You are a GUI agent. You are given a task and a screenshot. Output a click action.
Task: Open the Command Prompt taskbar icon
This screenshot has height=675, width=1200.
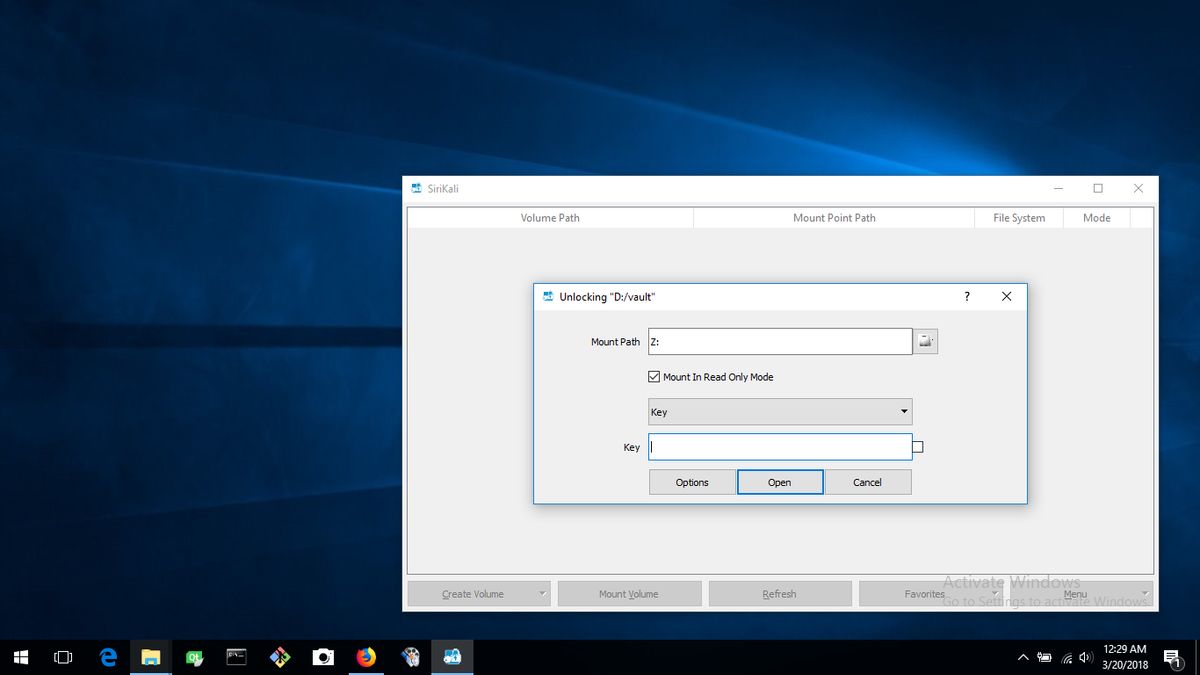click(x=237, y=657)
